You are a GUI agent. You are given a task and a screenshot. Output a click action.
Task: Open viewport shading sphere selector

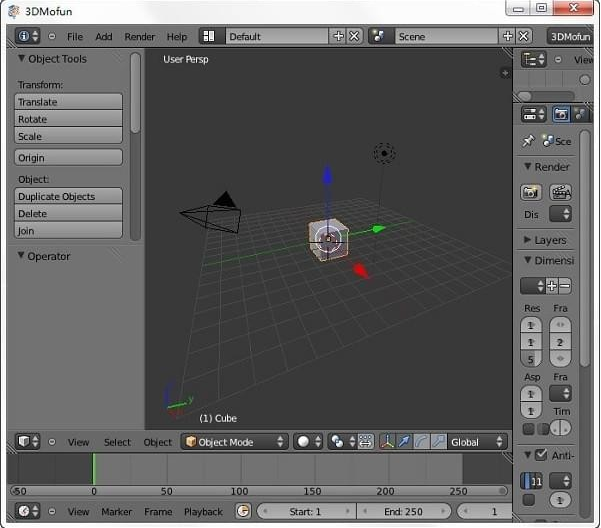(308, 441)
